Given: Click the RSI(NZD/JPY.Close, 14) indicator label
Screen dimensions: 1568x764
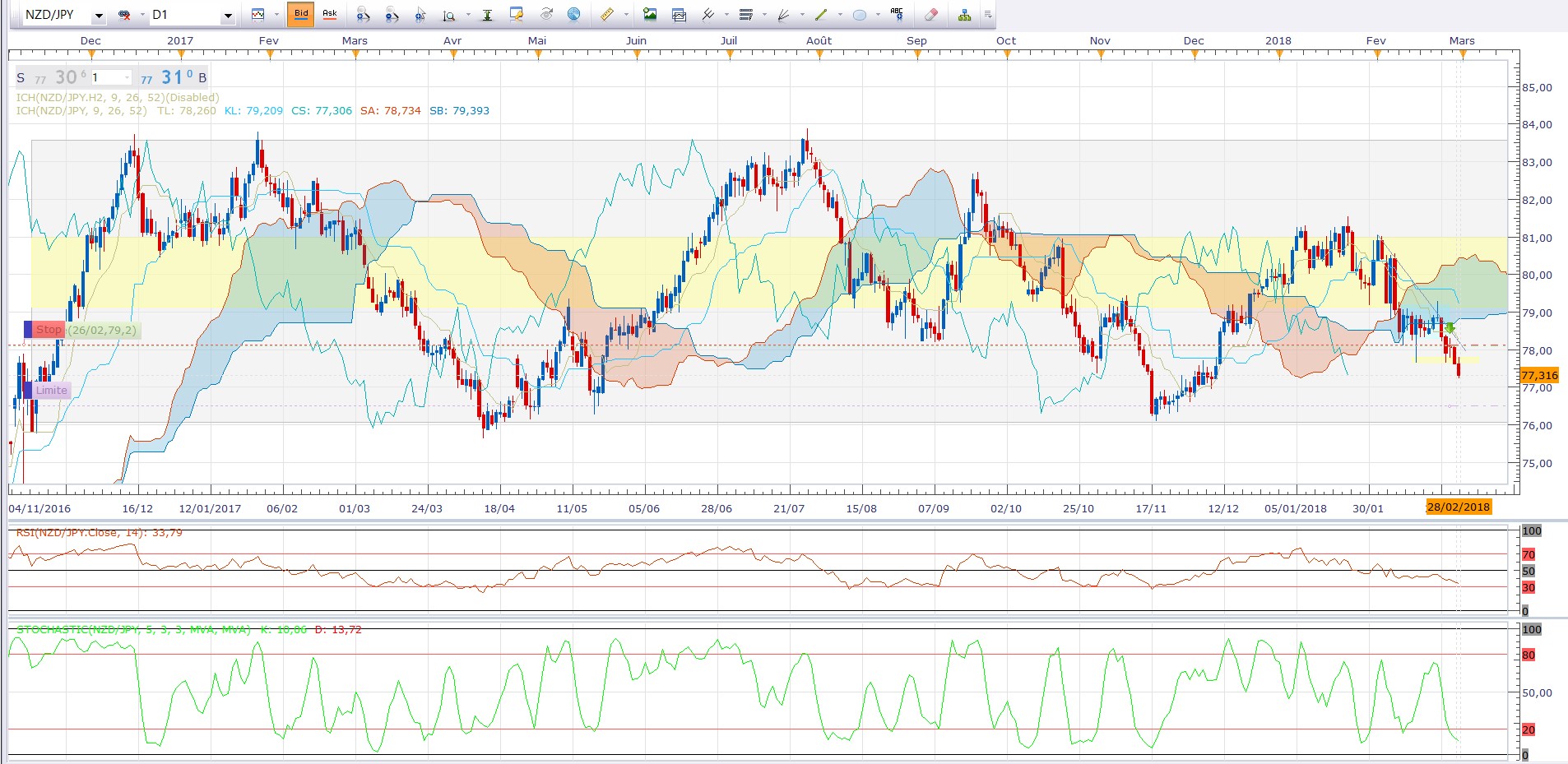Looking at the screenshot, I should (x=100, y=533).
